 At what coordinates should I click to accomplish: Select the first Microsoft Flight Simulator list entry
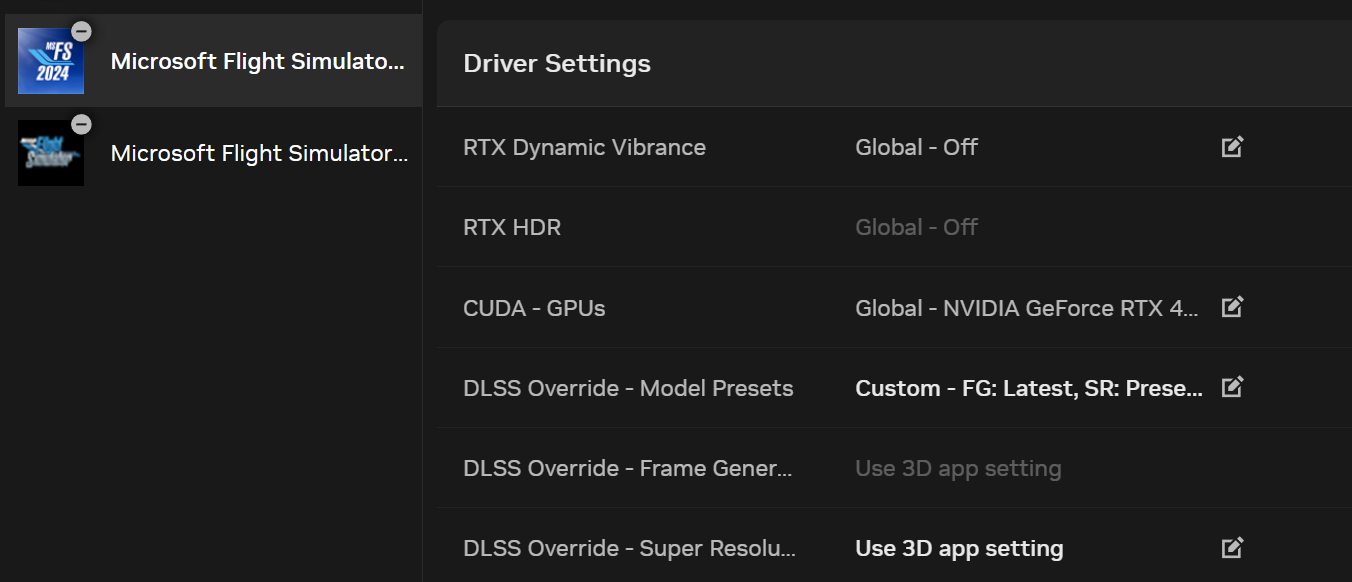[x=257, y=62]
